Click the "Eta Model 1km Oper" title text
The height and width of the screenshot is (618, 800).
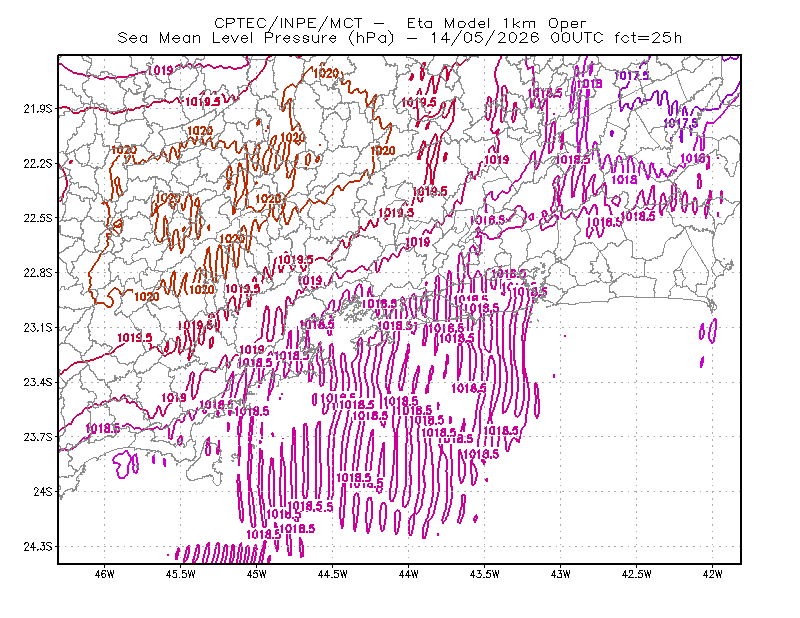click(496, 23)
